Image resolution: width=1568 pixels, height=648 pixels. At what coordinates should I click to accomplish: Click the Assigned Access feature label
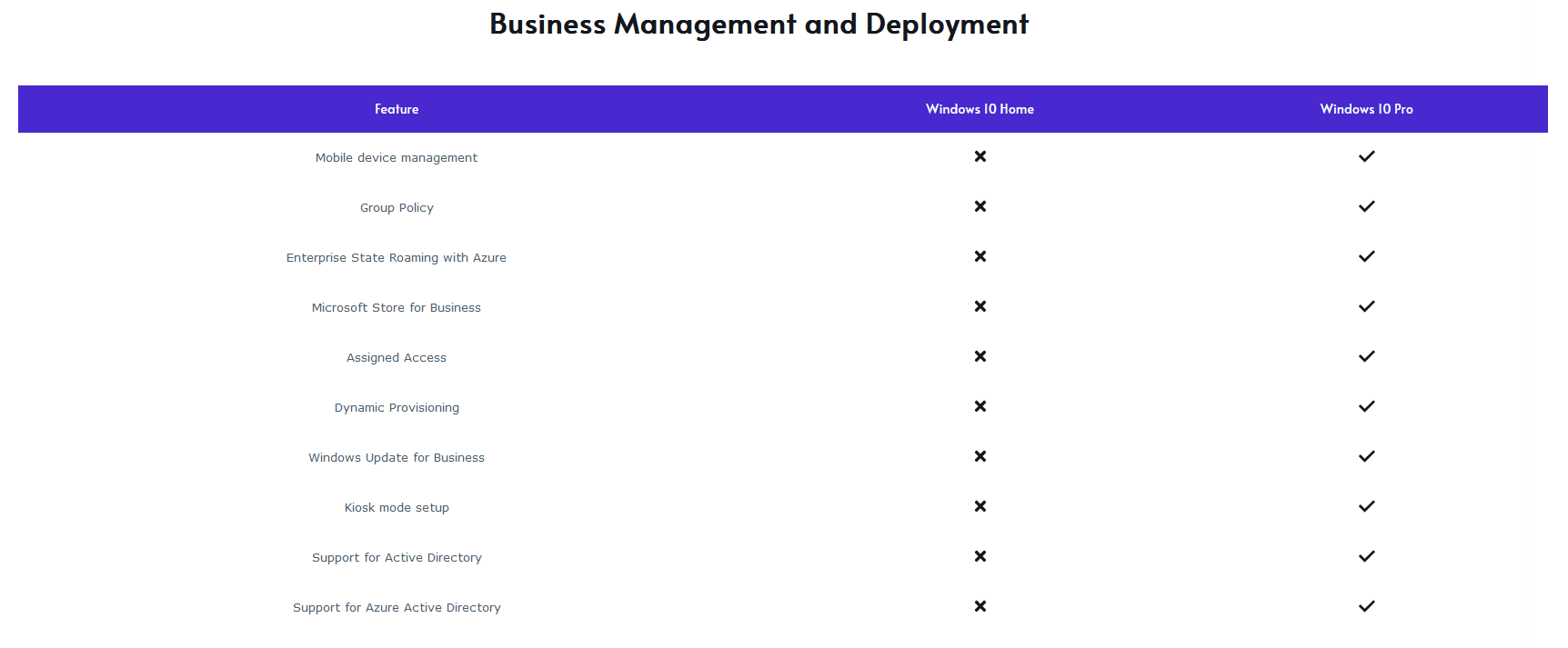click(397, 358)
